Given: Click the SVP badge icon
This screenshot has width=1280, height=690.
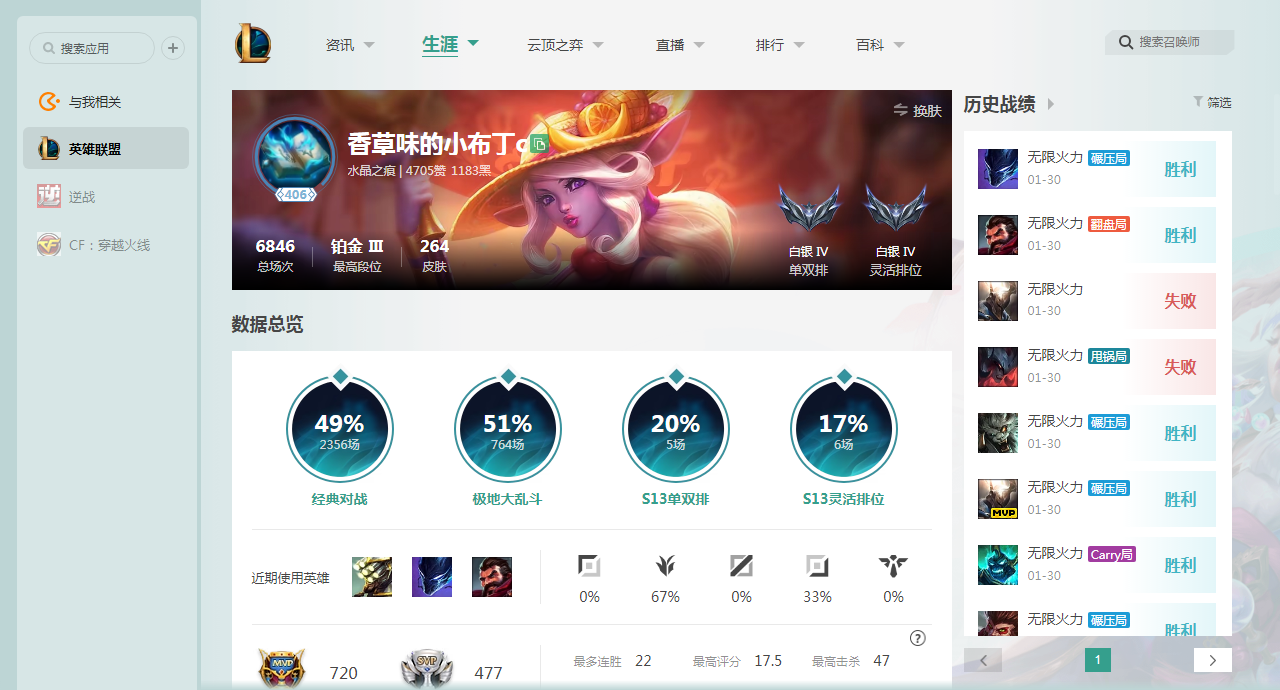Looking at the screenshot, I should coord(427,669).
